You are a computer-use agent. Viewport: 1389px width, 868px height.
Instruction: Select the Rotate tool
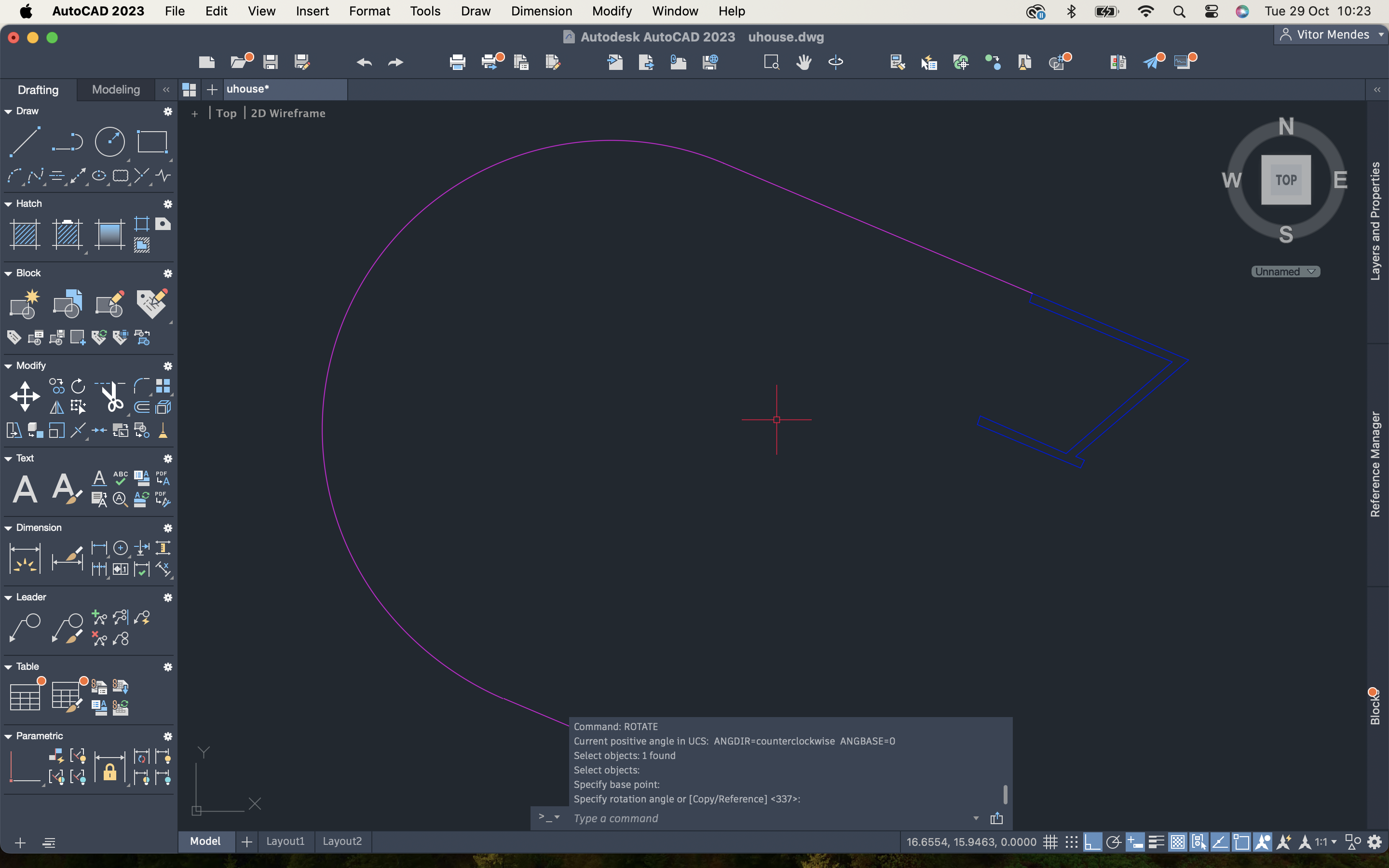pos(78,386)
